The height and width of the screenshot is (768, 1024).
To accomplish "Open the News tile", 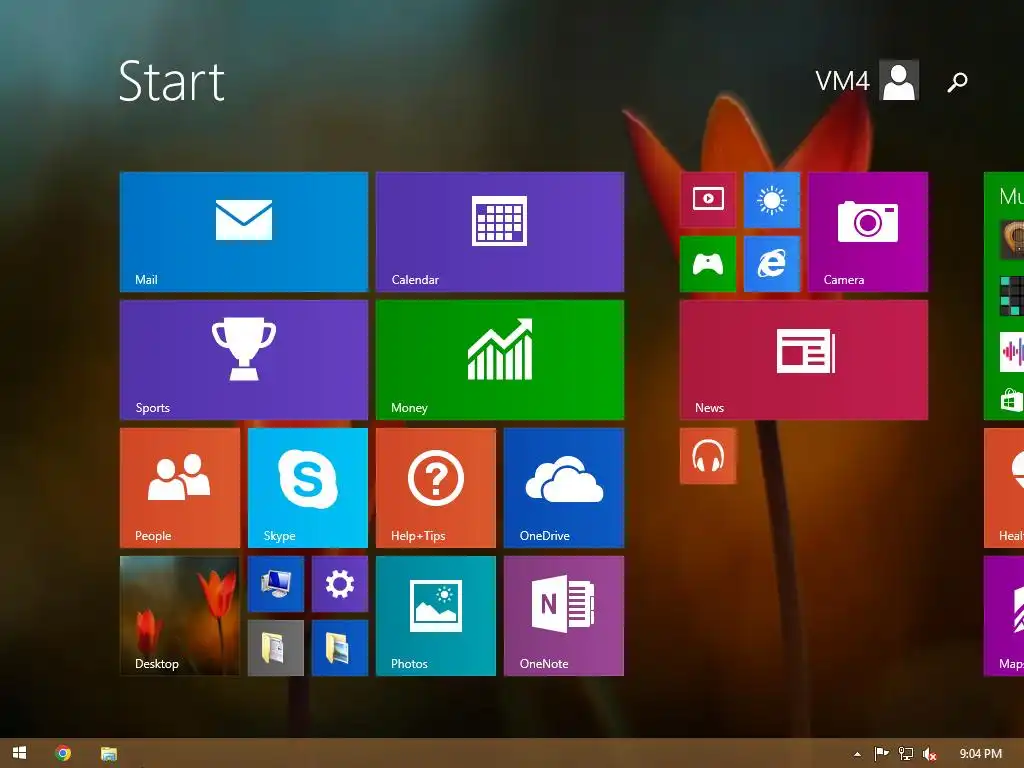I will pyautogui.click(x=804, y=360).
